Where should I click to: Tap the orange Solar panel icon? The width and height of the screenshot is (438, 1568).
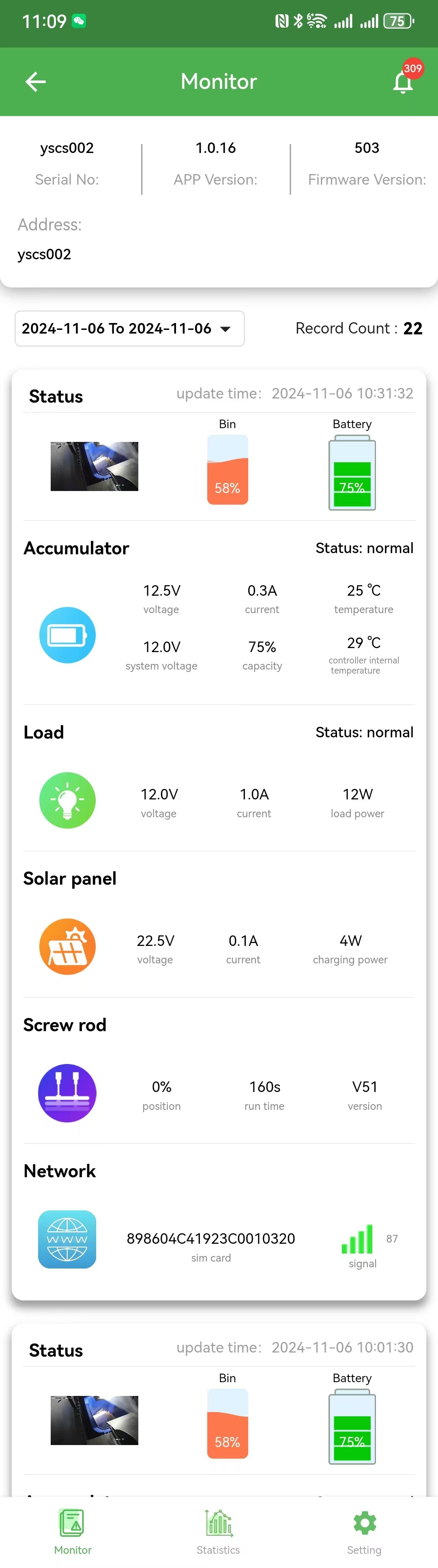click(x=67, y=946)
